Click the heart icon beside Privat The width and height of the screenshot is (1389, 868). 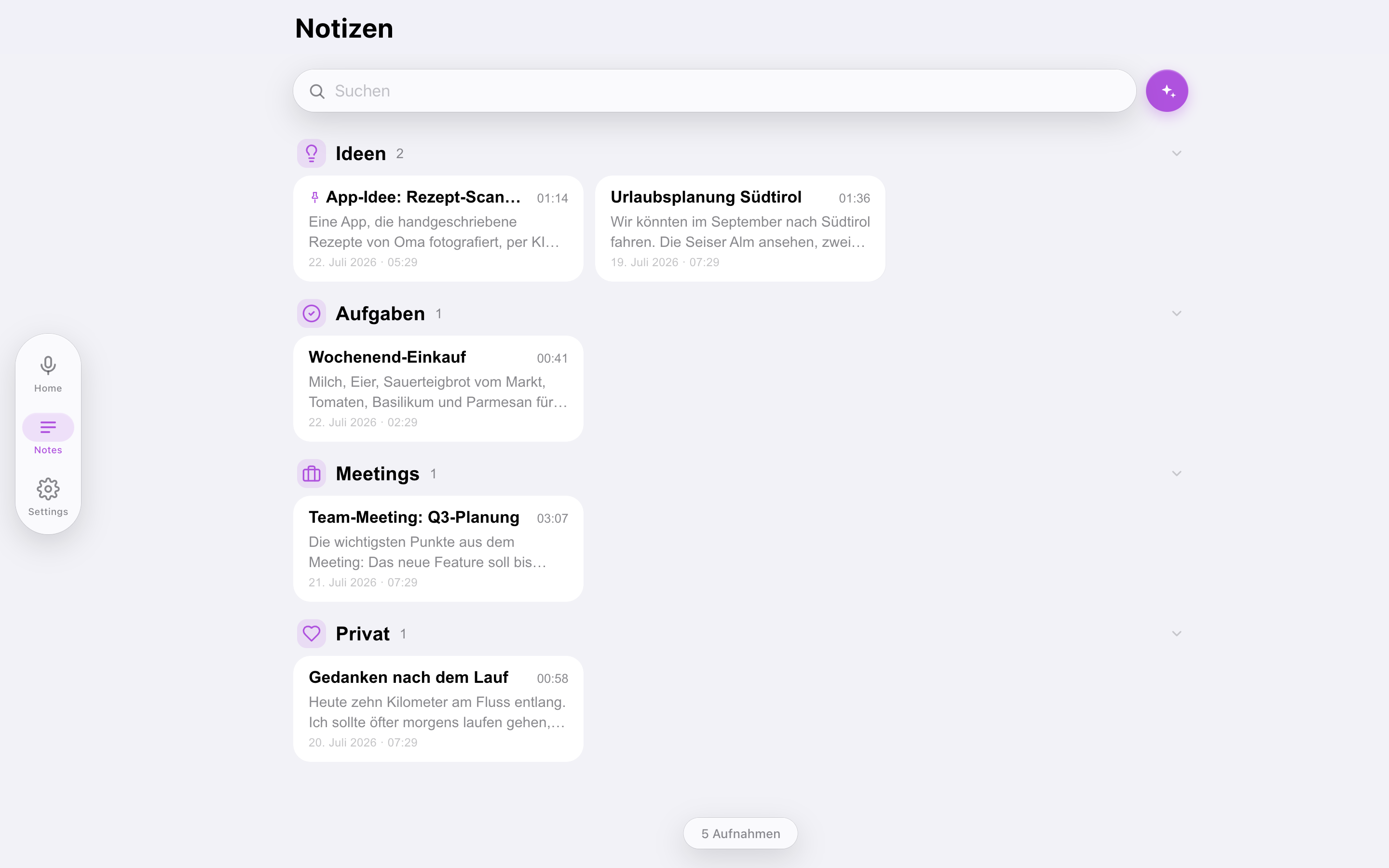click(311, 634)
